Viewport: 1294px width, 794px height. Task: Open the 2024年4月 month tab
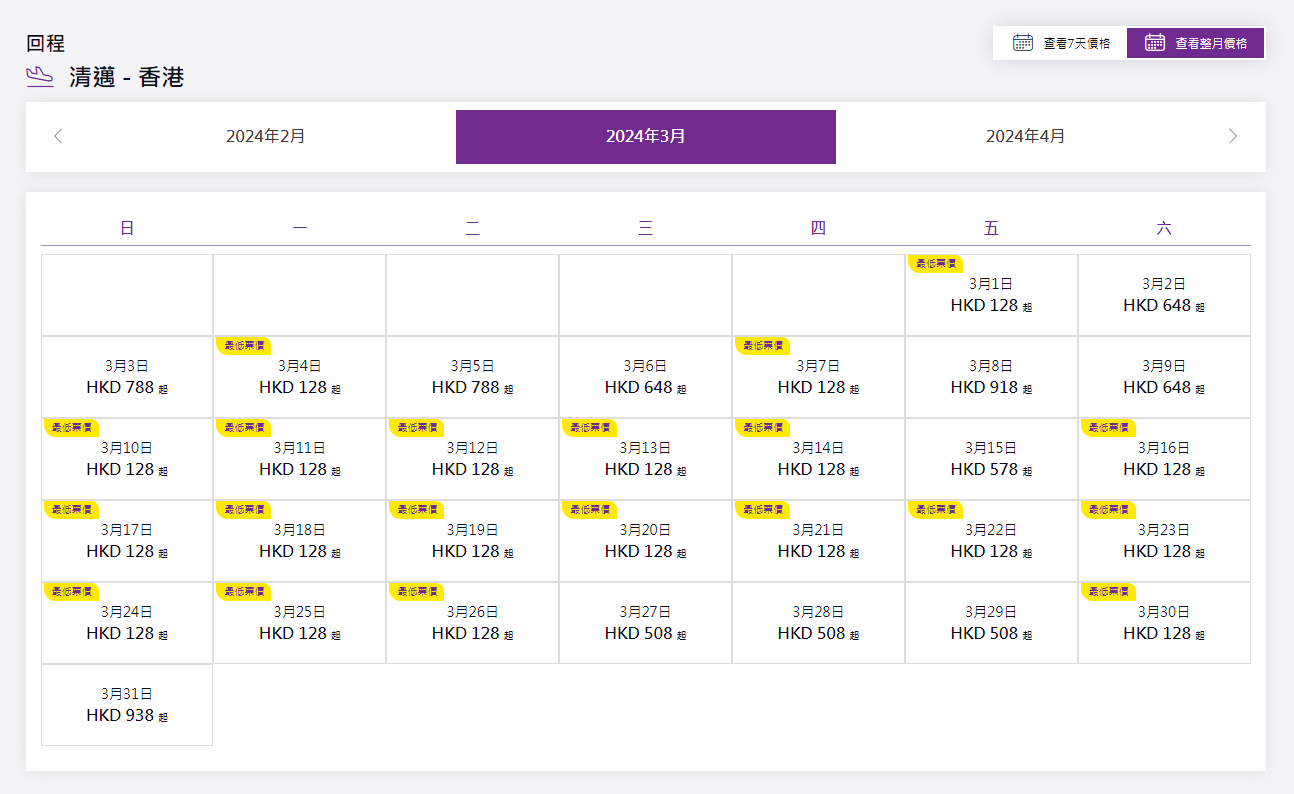pyautogui.click(x=1025, y=136)
